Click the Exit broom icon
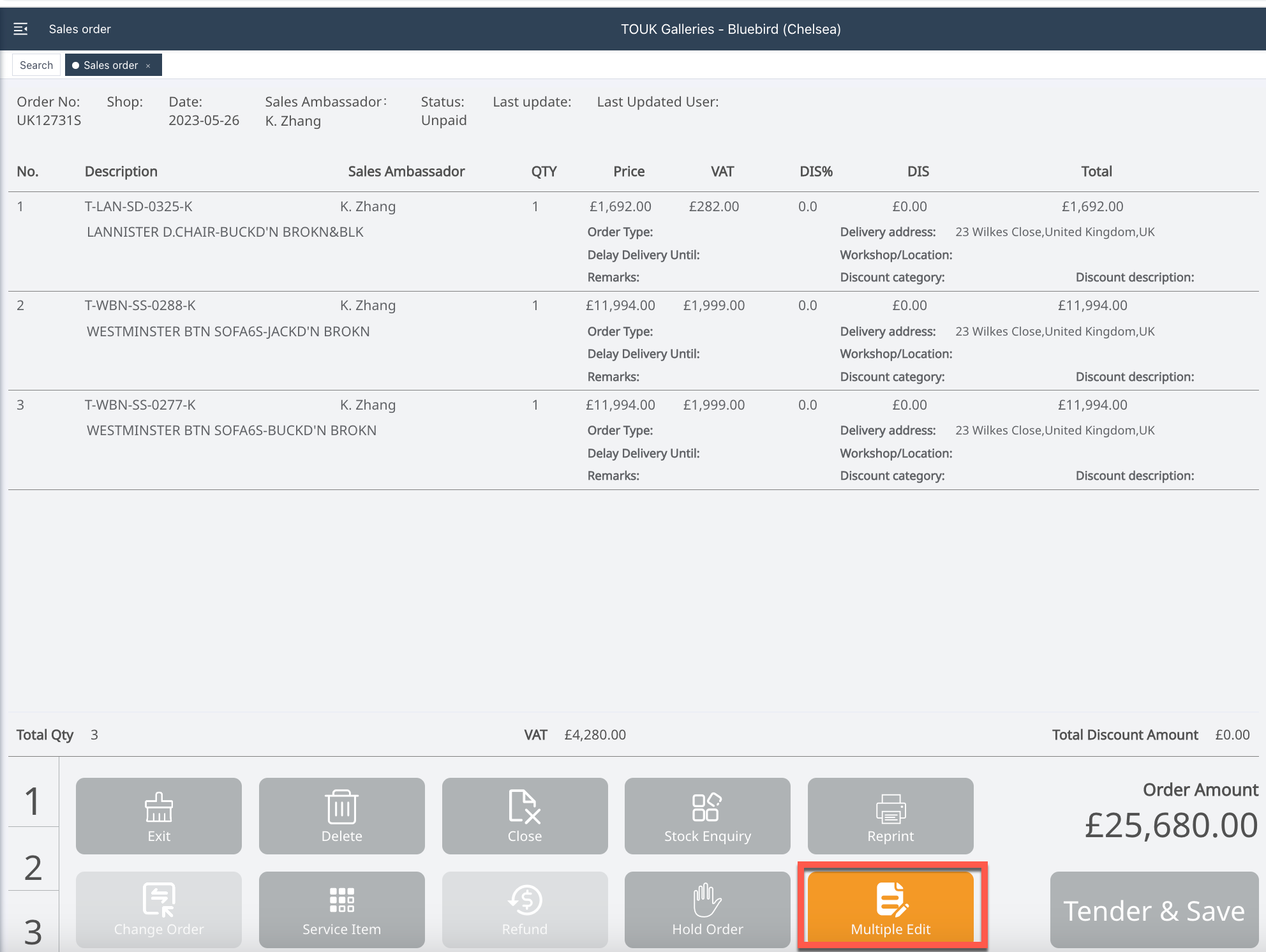 (159, 808)
